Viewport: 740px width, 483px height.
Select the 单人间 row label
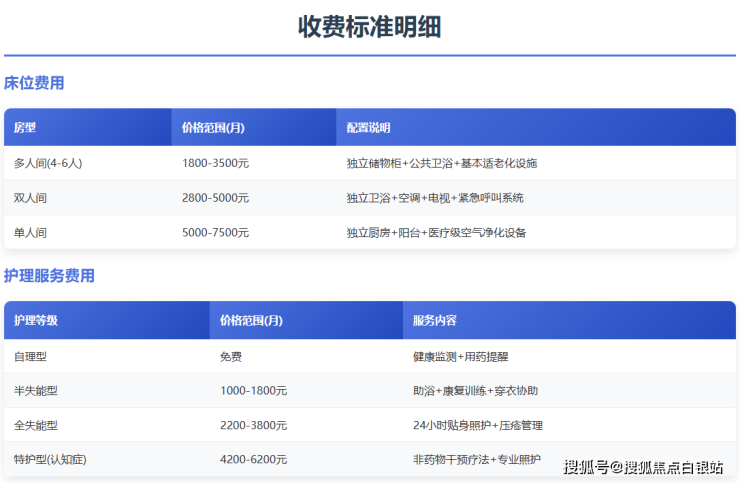coord(30,233)
